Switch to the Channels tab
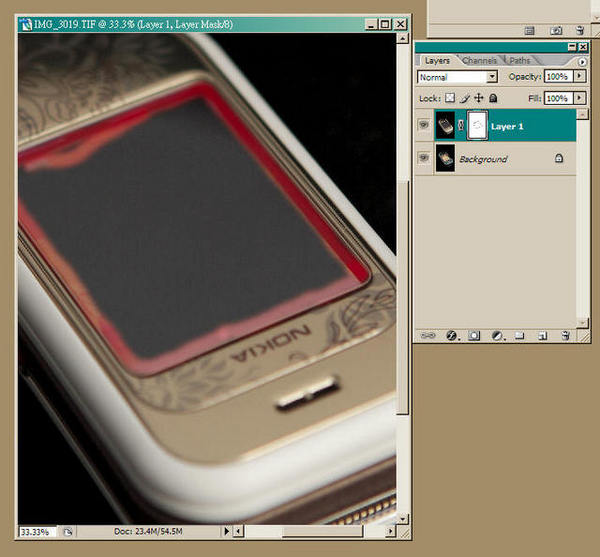Viewport: 600px width, 557px height. (x=479, y=60)
